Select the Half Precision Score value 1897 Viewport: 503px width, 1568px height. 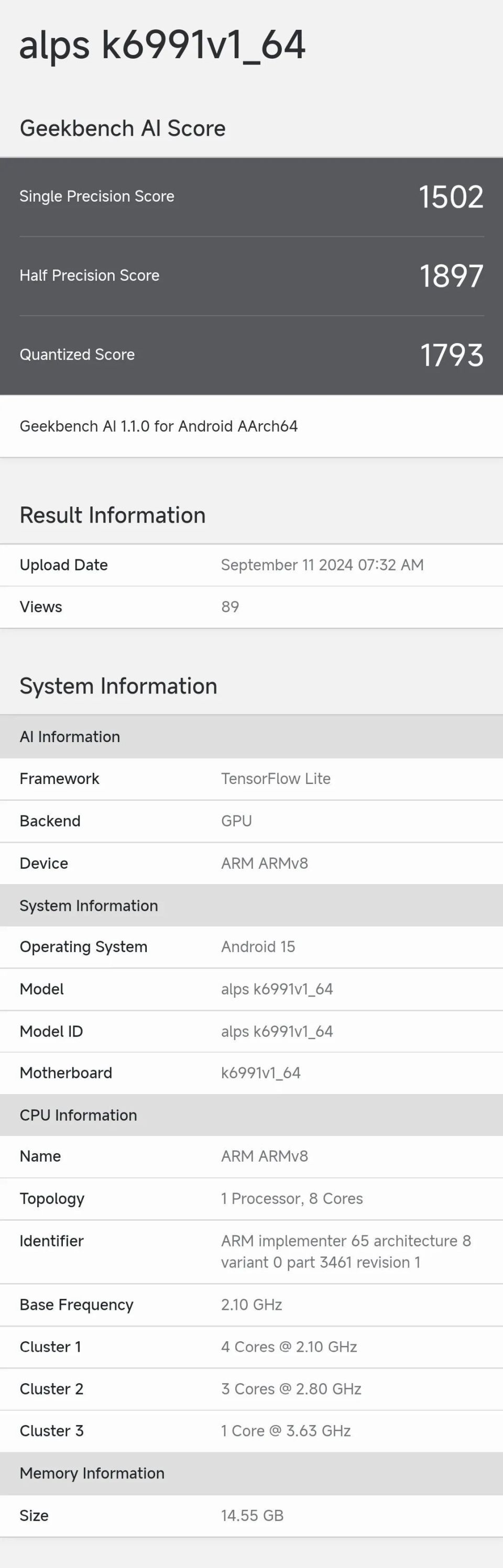(451, 276)
